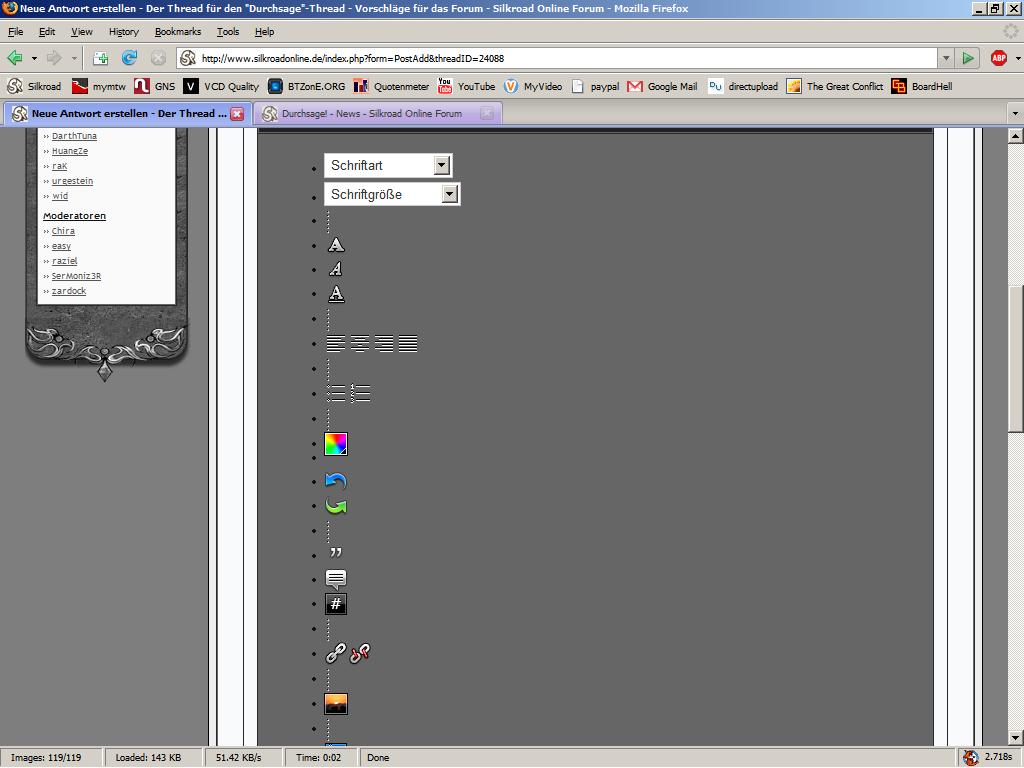
Task: Insert an image using the sunset picture icon
Action: [336, 704]
